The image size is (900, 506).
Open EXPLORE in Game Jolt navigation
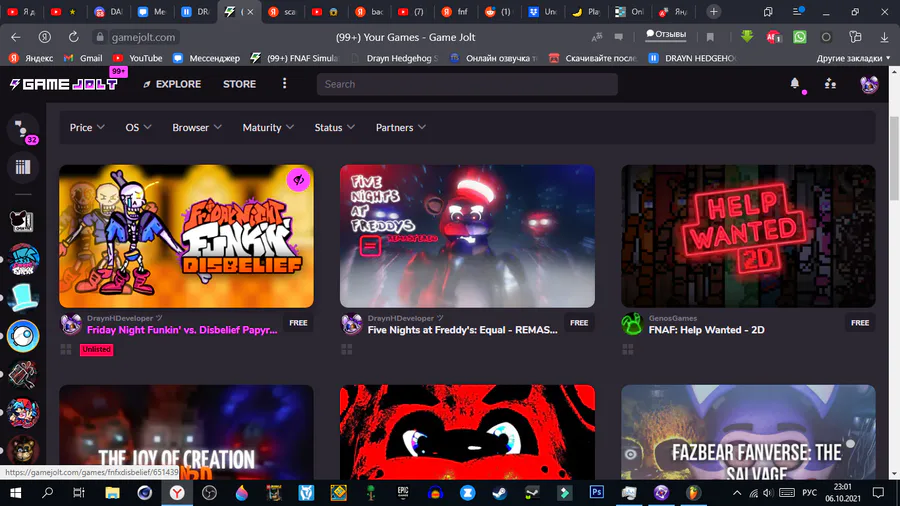point(172,84)
